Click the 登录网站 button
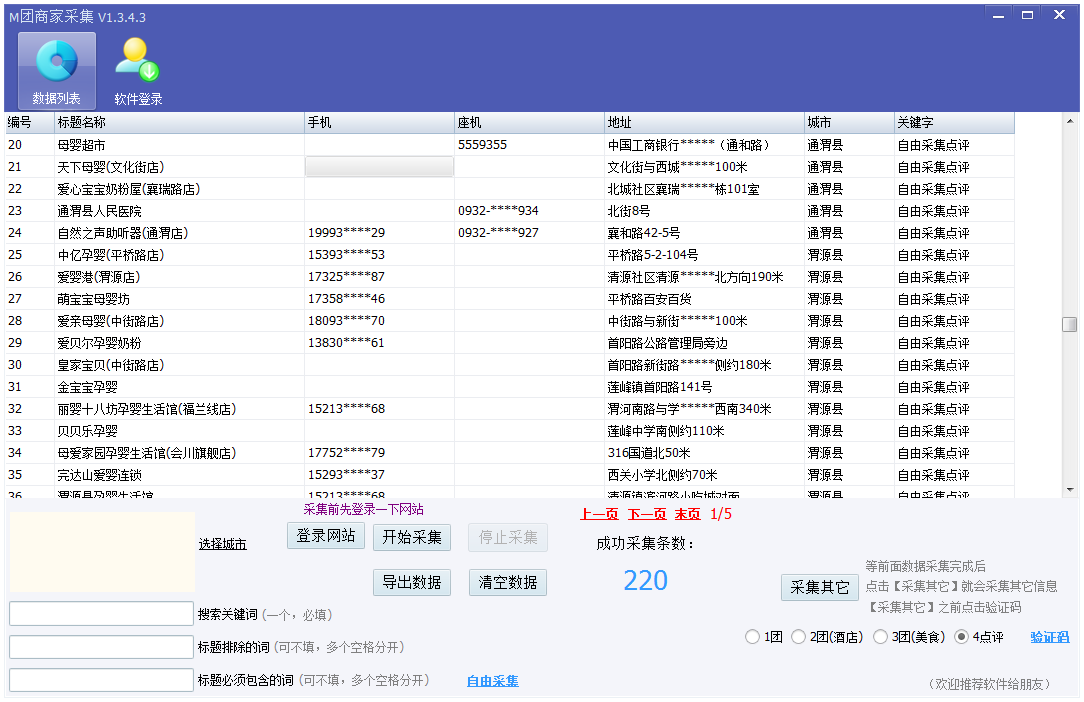Viewport: 1084px width, 702px height. (326, 537)
